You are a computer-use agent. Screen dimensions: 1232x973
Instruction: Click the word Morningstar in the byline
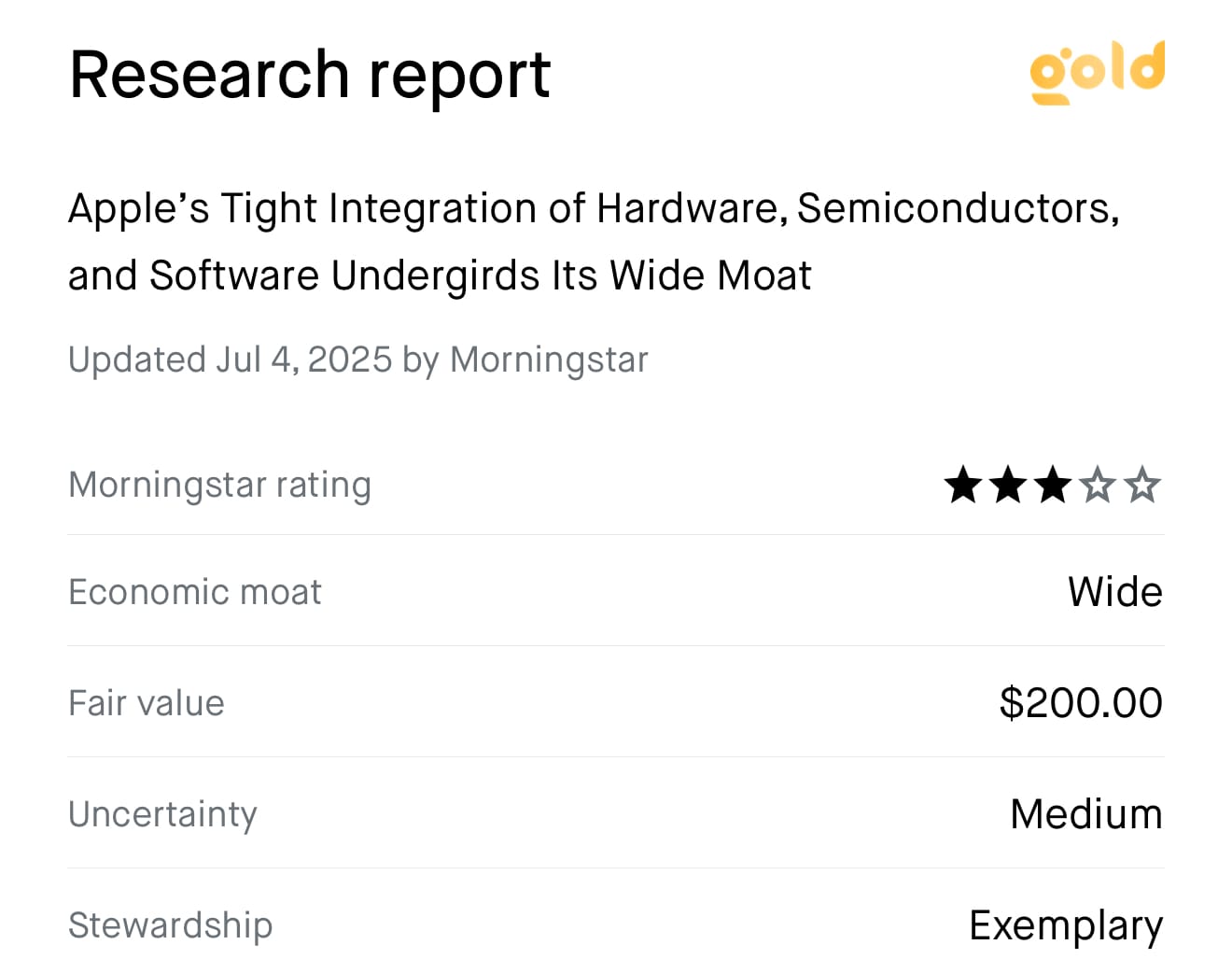(x=549, y=360)
